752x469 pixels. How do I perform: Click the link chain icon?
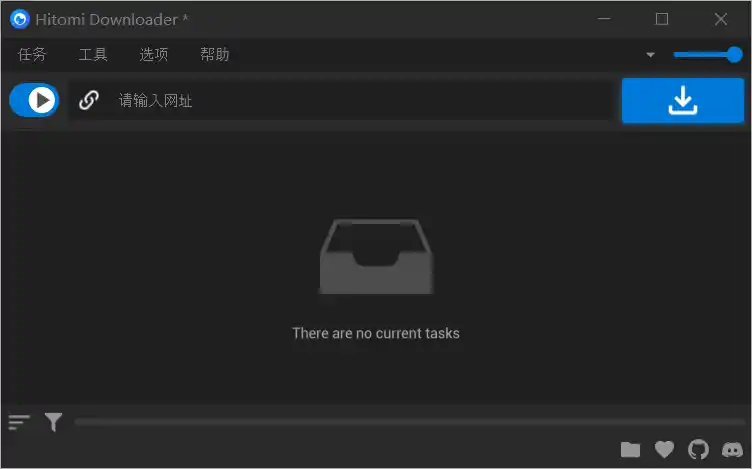coord(89,101)
